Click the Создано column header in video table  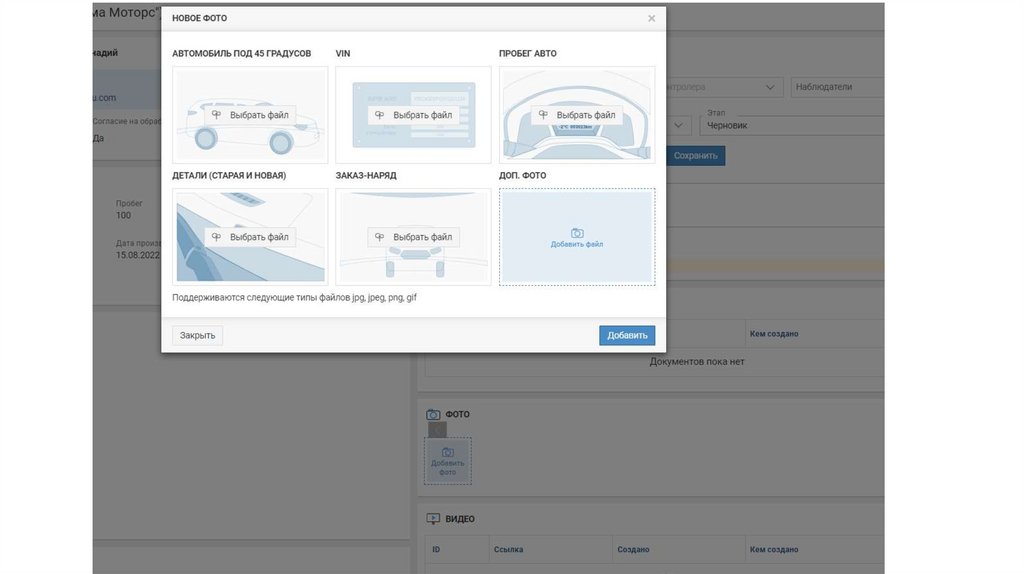pyautogui.click(x=633, y=549)
